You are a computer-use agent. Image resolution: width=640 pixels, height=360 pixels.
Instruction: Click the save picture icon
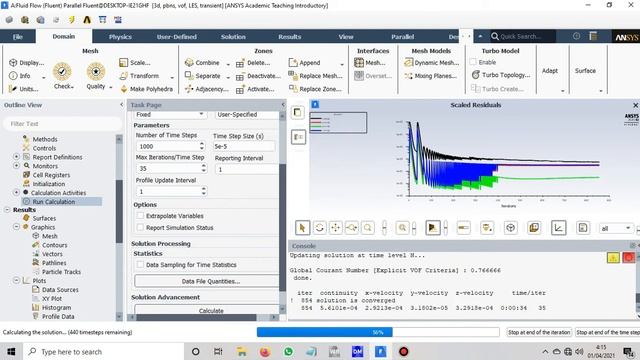click(582, 228)
